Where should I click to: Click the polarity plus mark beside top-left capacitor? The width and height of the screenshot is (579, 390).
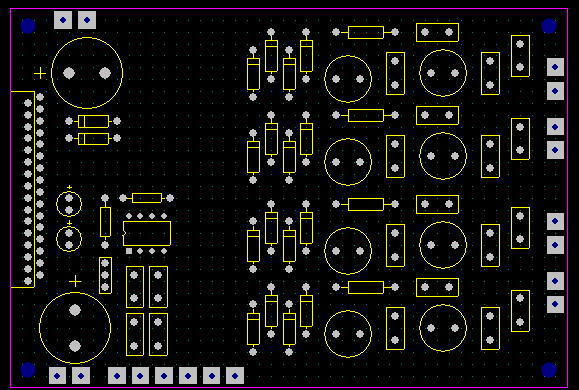[x=40, y=73]
